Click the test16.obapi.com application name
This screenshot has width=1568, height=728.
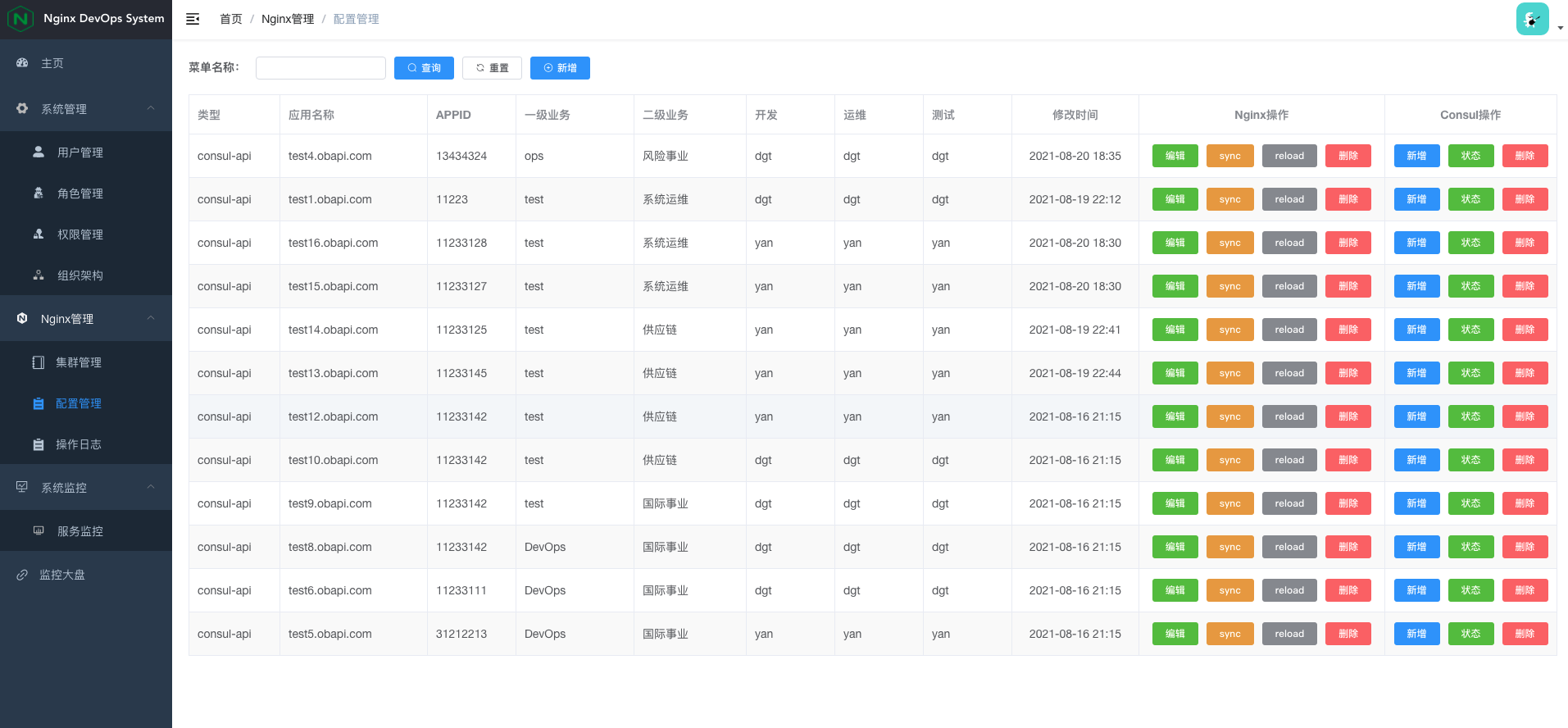(333, 243)
